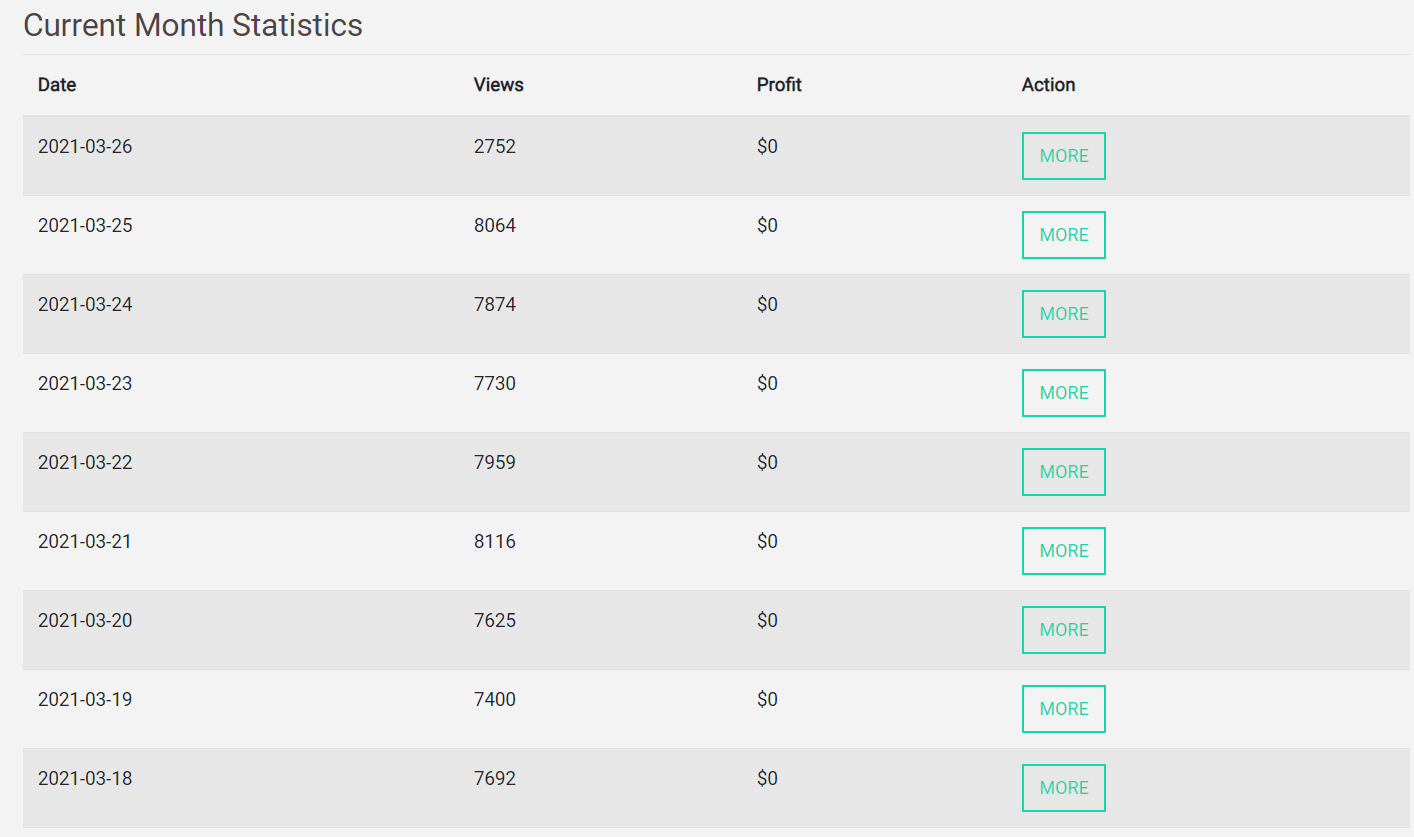Click the Action column header
The width and height of the screenshot is (1414, 837).
tap(1048, 85)
